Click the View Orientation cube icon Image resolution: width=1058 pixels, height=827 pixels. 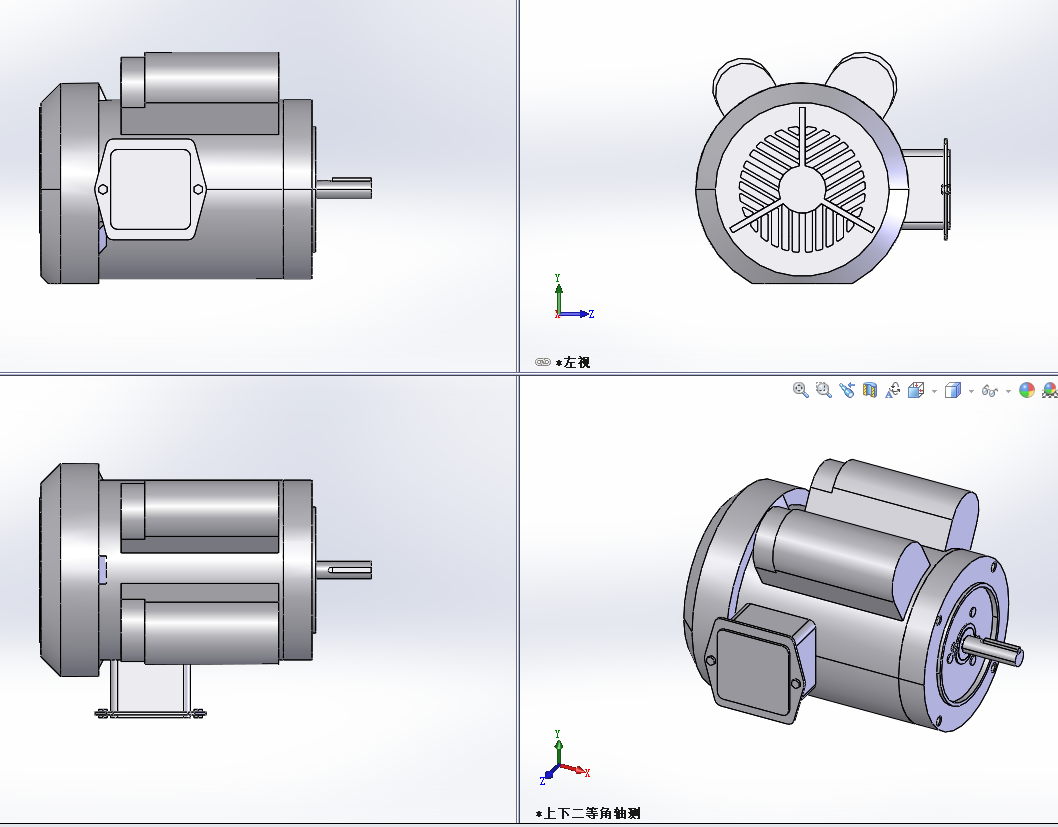916,390
